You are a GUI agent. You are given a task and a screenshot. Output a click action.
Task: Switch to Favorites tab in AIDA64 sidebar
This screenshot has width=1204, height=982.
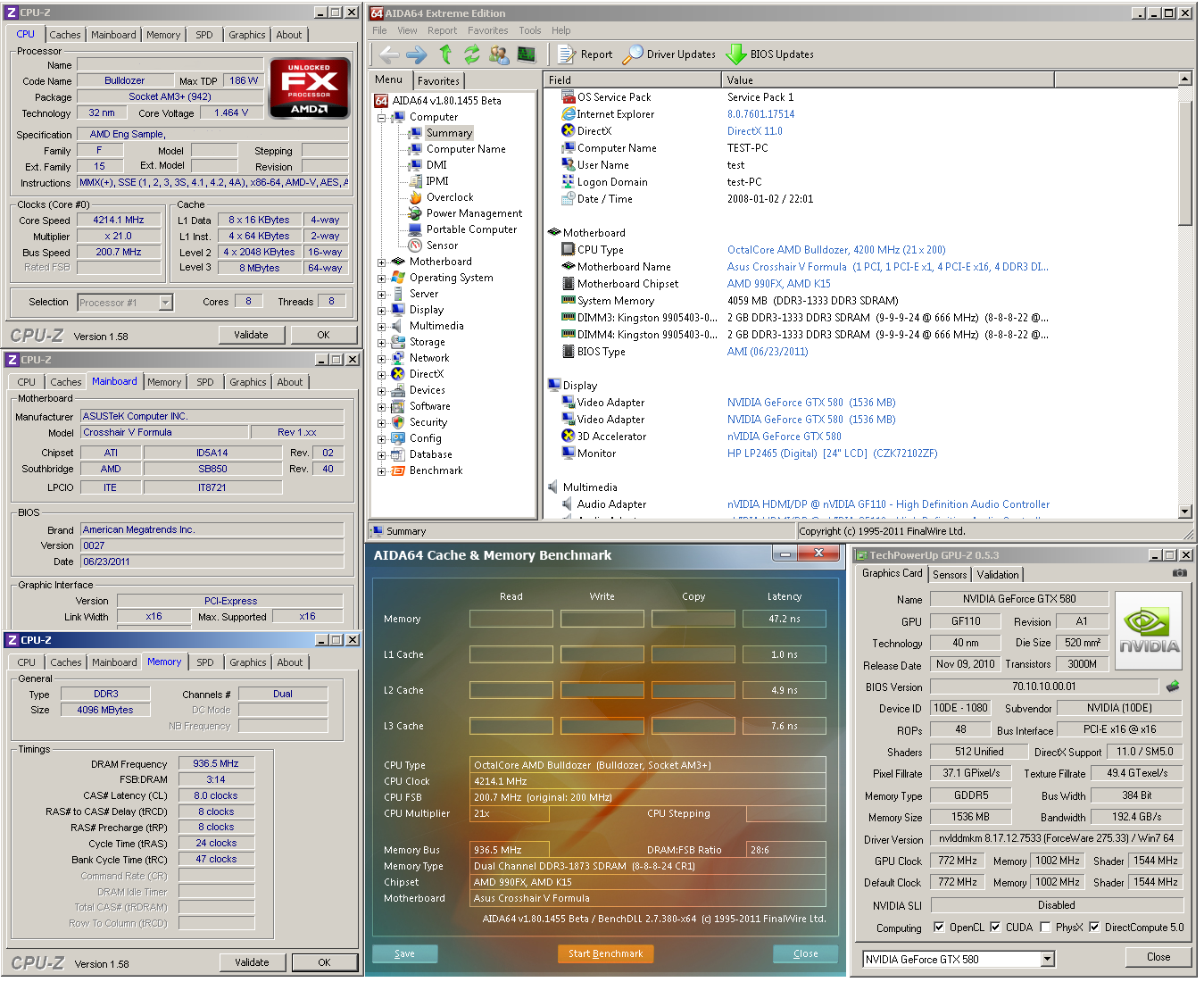coord(438,81)
